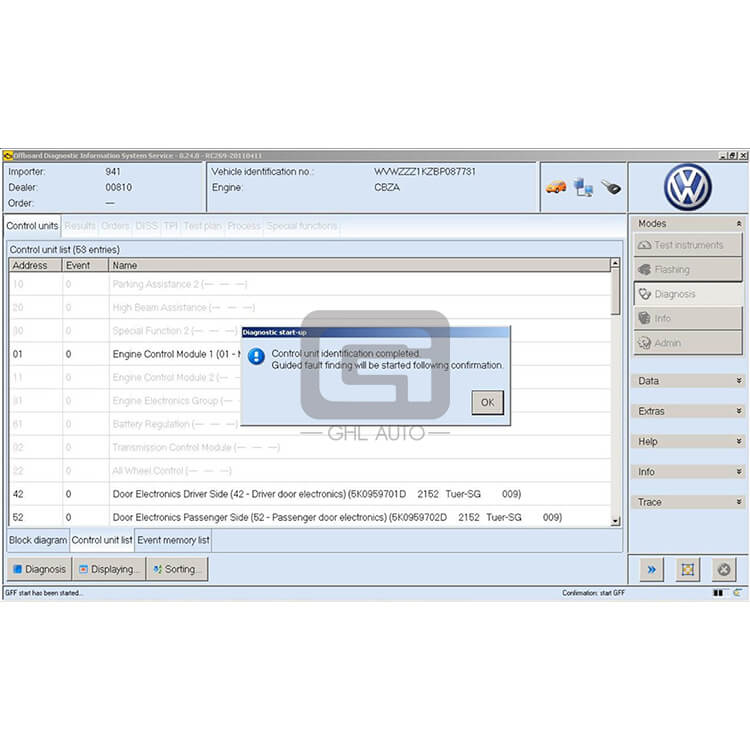Collapse the Modes section
750x750 pixels.
[x=739, y=223]
